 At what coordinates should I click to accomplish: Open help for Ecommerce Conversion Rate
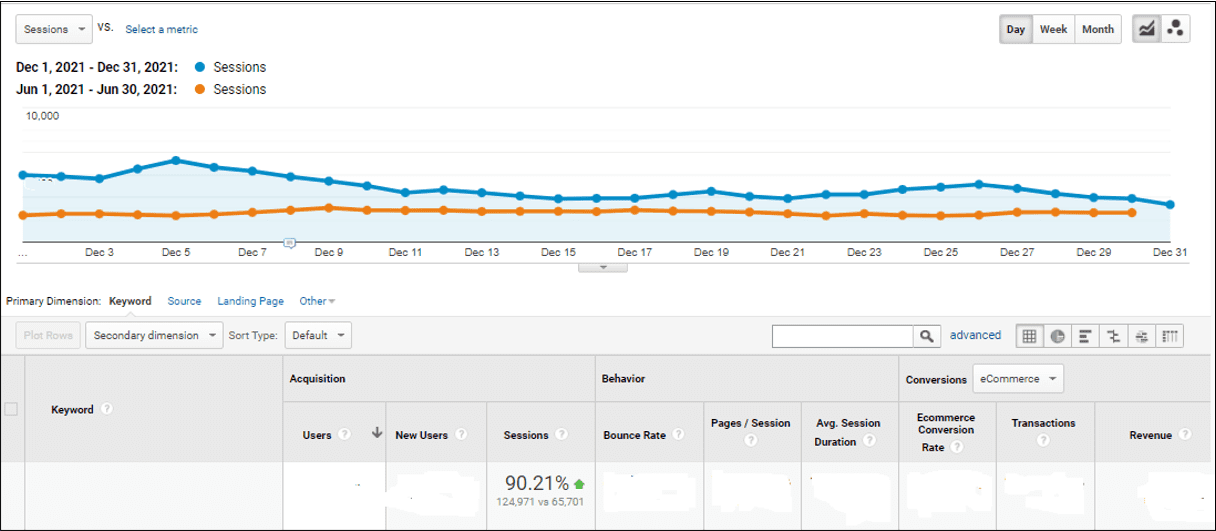[956, 448]
